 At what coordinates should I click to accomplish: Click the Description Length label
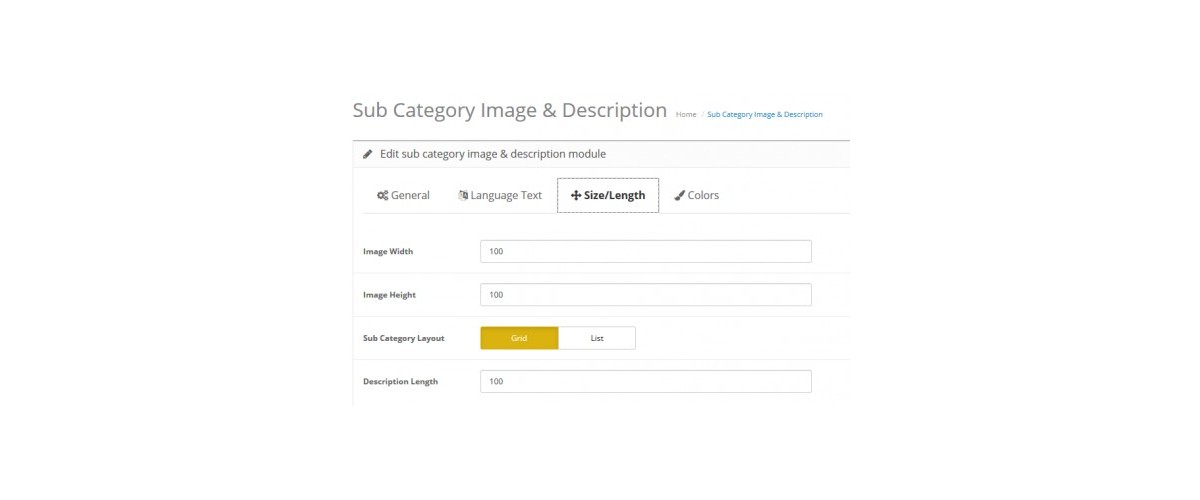point(400,382)
